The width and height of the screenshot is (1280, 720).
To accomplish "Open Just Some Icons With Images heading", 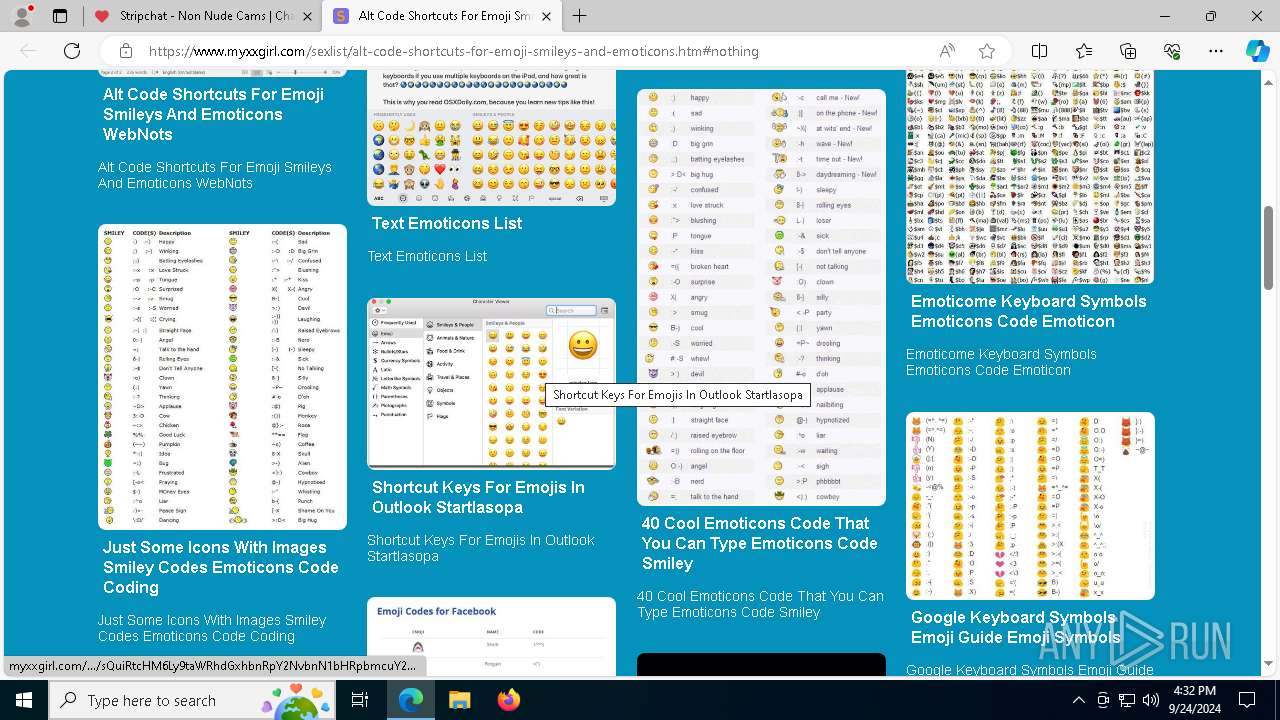I will (x=220, y=567).
